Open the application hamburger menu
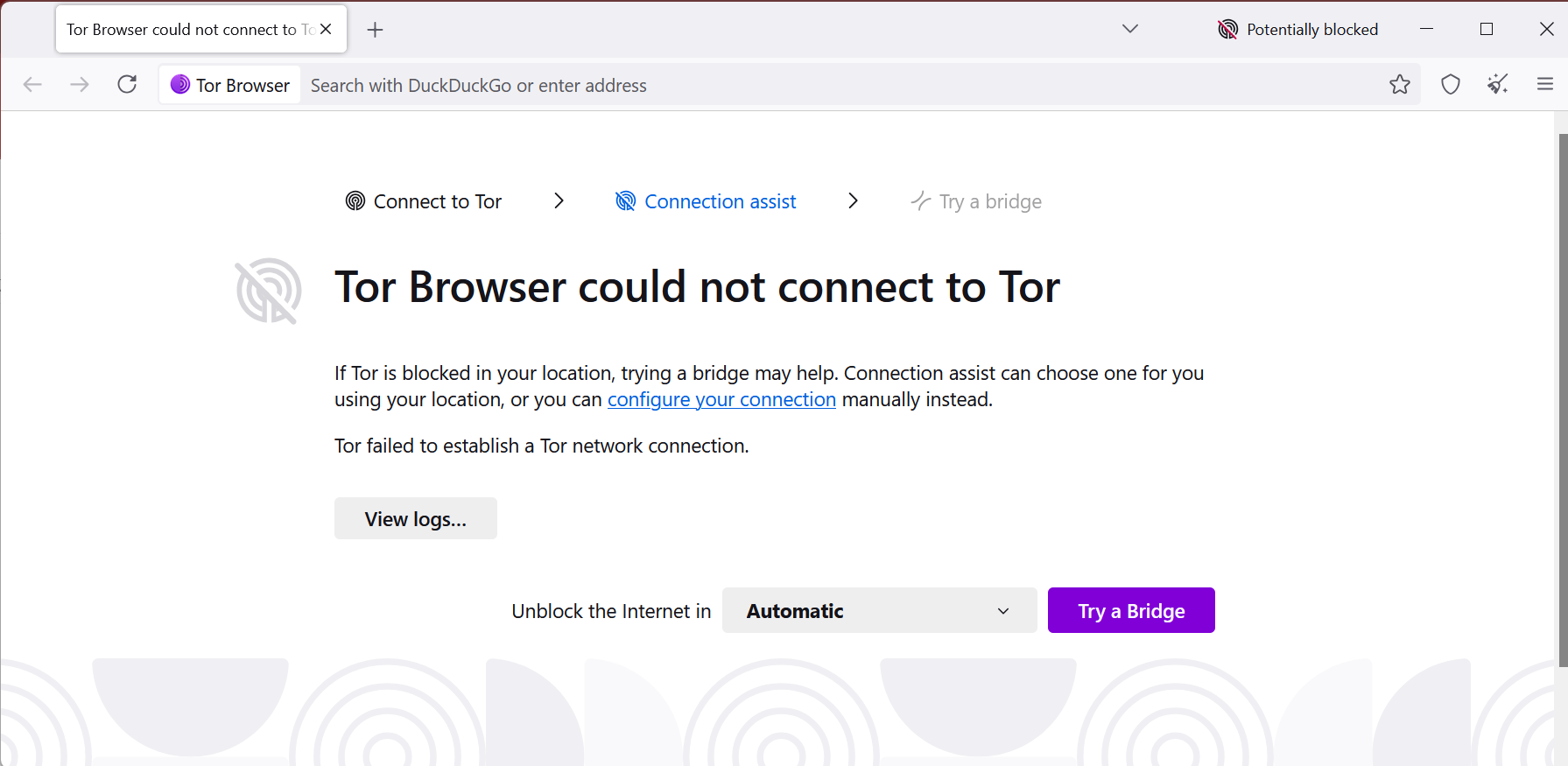The image size is (1568, 766). coord(1545,84)
